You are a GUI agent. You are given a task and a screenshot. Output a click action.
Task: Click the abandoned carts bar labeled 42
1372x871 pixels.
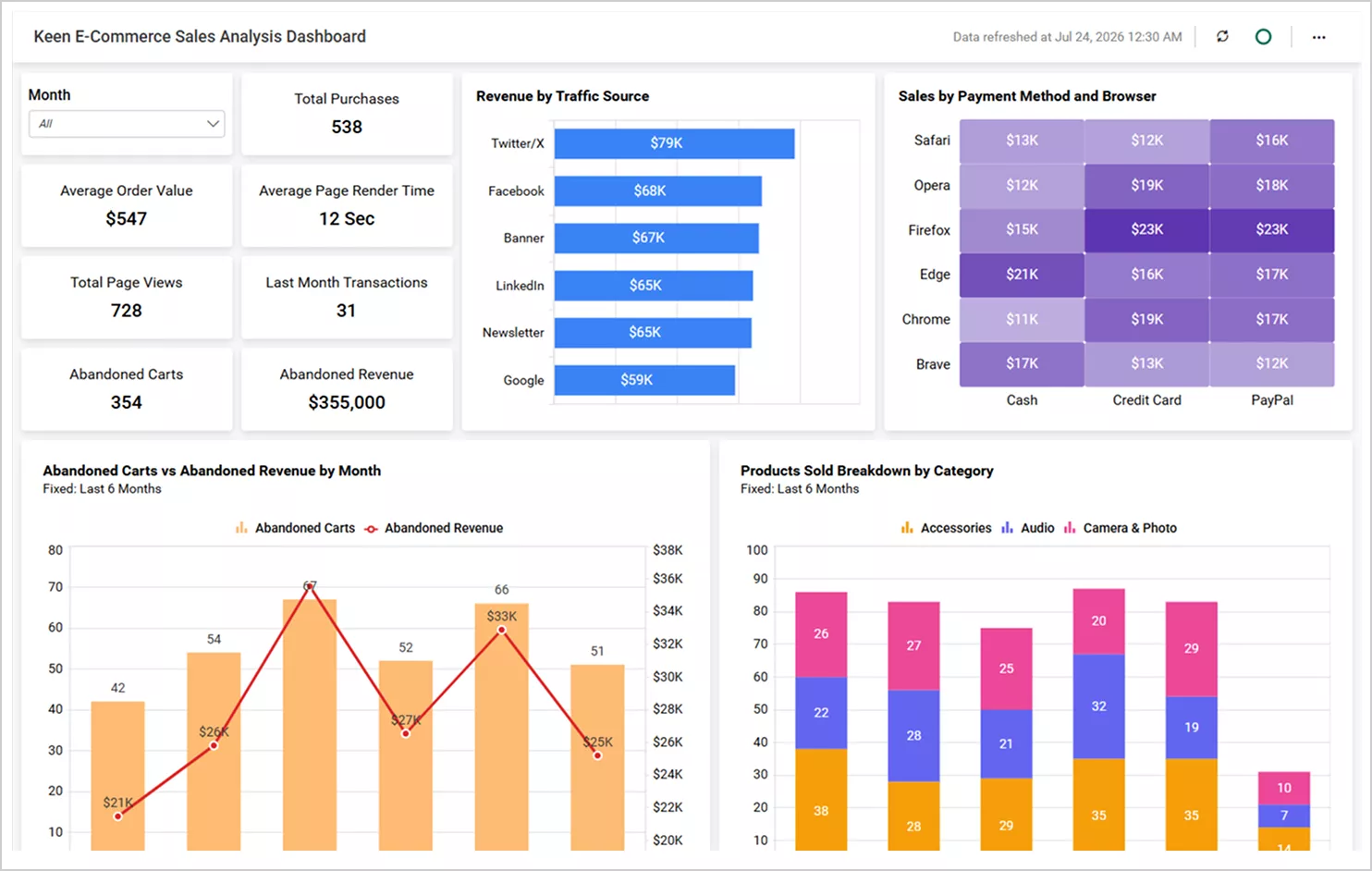point(117,776)
